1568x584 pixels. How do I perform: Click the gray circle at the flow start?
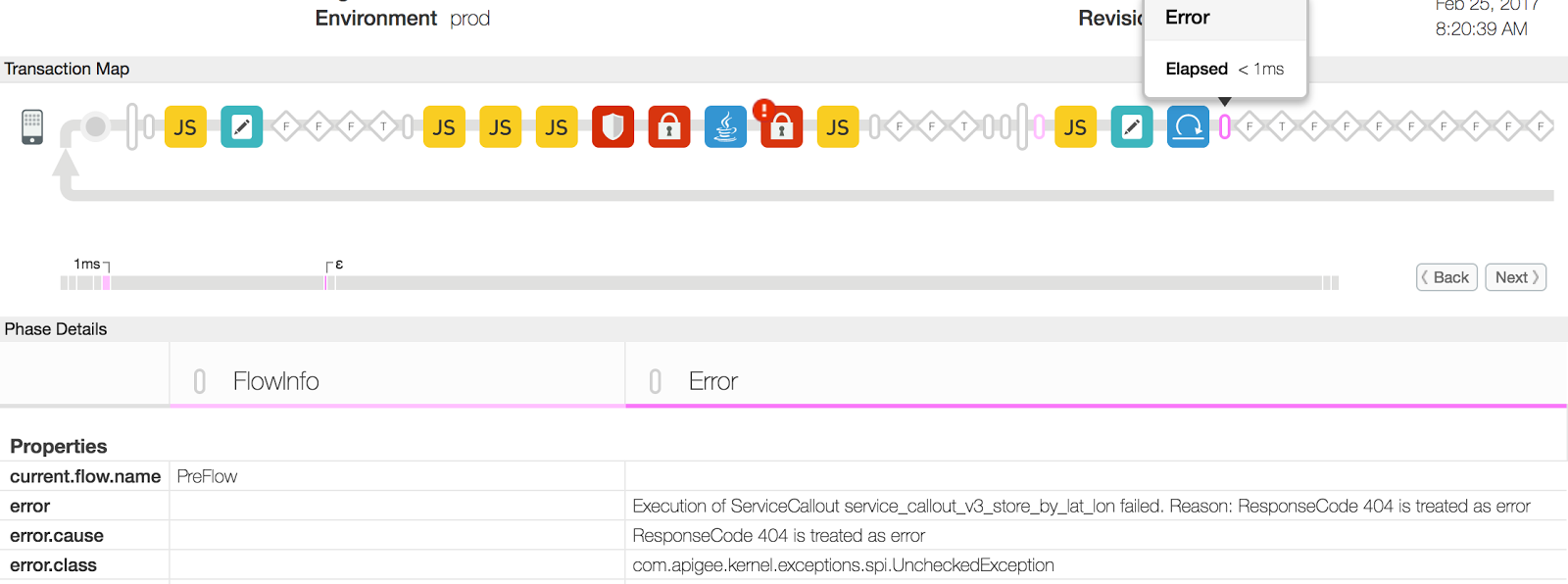[x=96, y=126]
